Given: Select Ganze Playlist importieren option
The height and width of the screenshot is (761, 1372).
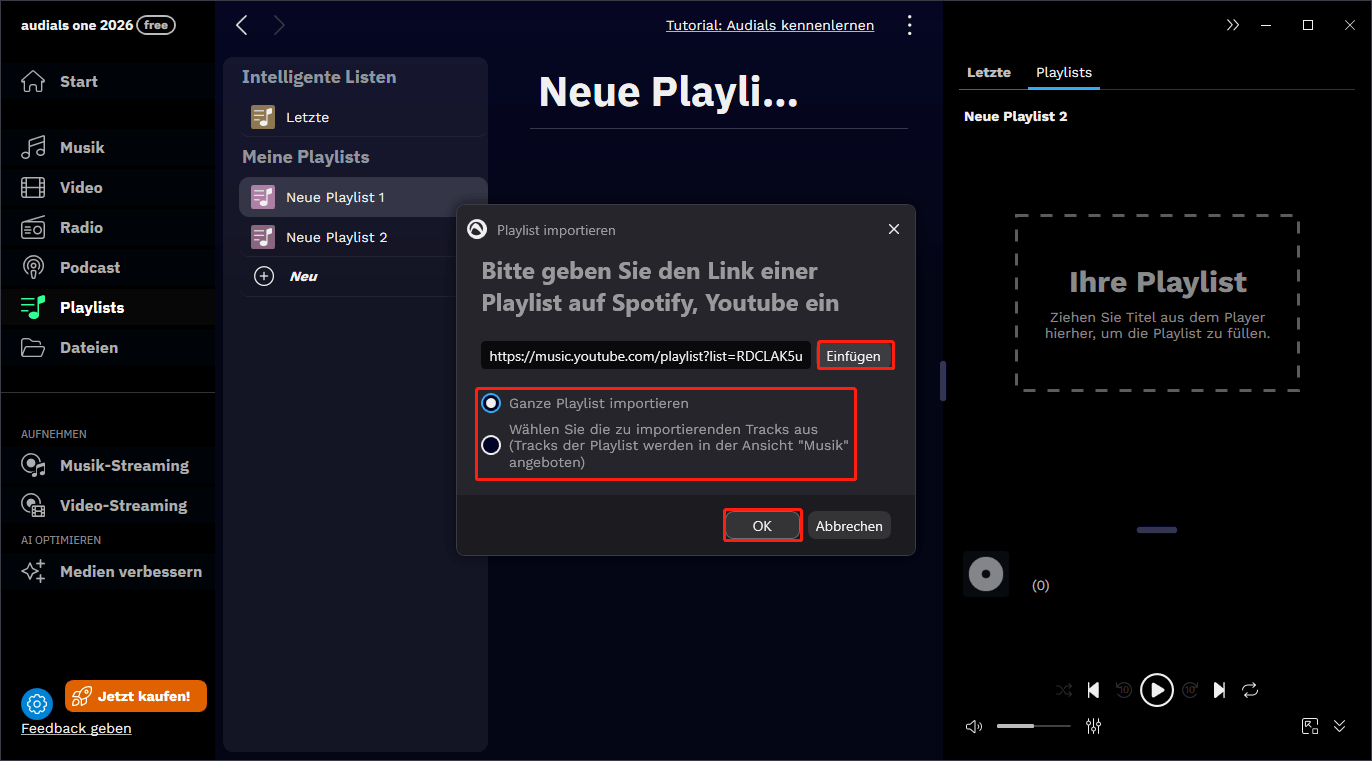Looking at the screenshot, I should pos(491,403).
